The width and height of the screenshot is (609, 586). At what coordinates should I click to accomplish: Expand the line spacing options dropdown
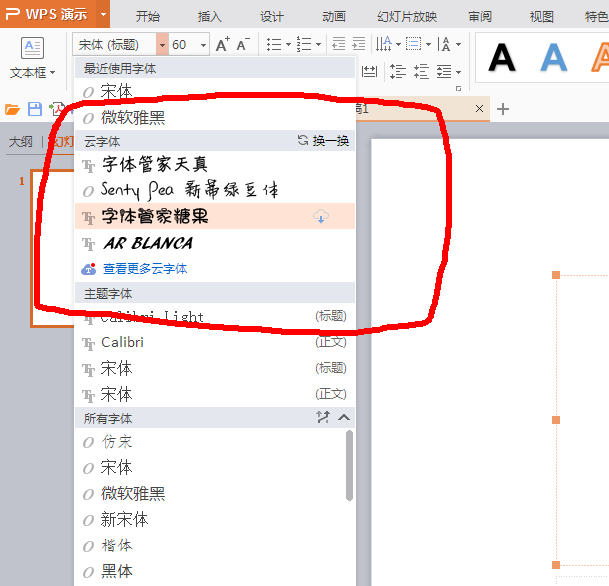coord(459,72)
